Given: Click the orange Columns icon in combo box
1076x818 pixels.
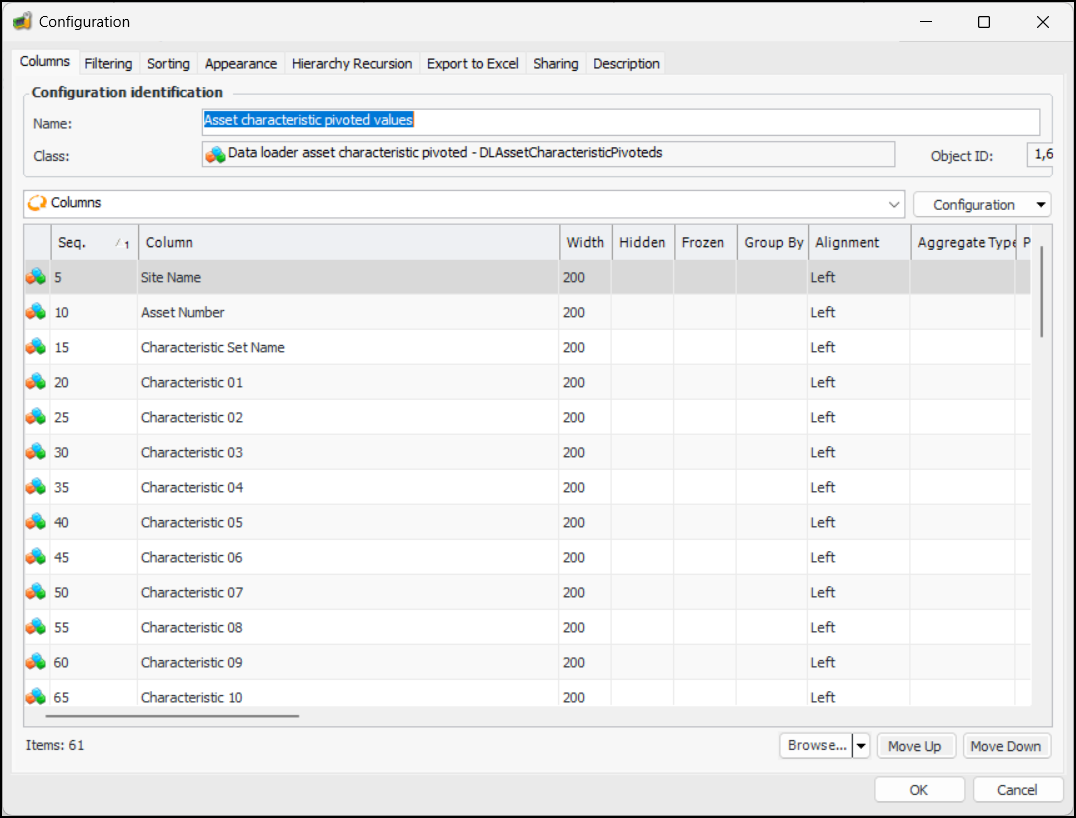Looking at the screenshot, I should pos(38,203).
